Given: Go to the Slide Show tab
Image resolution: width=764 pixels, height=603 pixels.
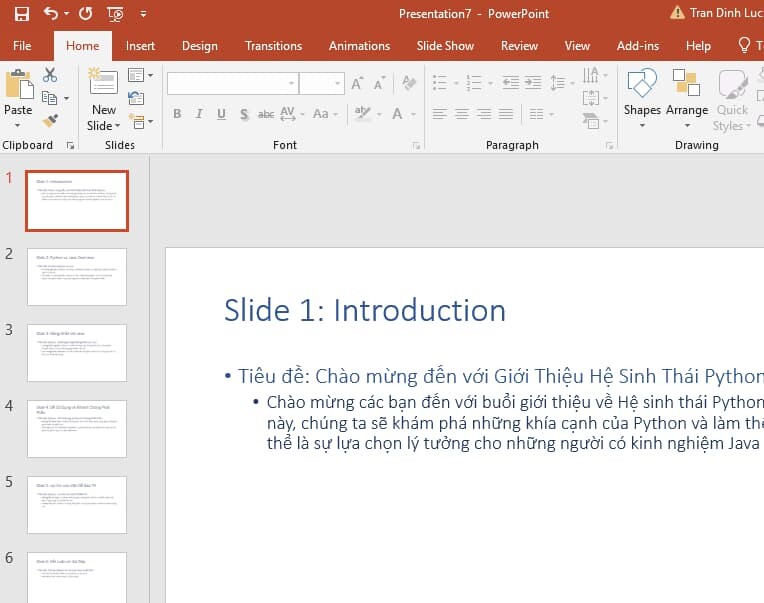Looking at the screenshot, I should [x=445, y=46].
